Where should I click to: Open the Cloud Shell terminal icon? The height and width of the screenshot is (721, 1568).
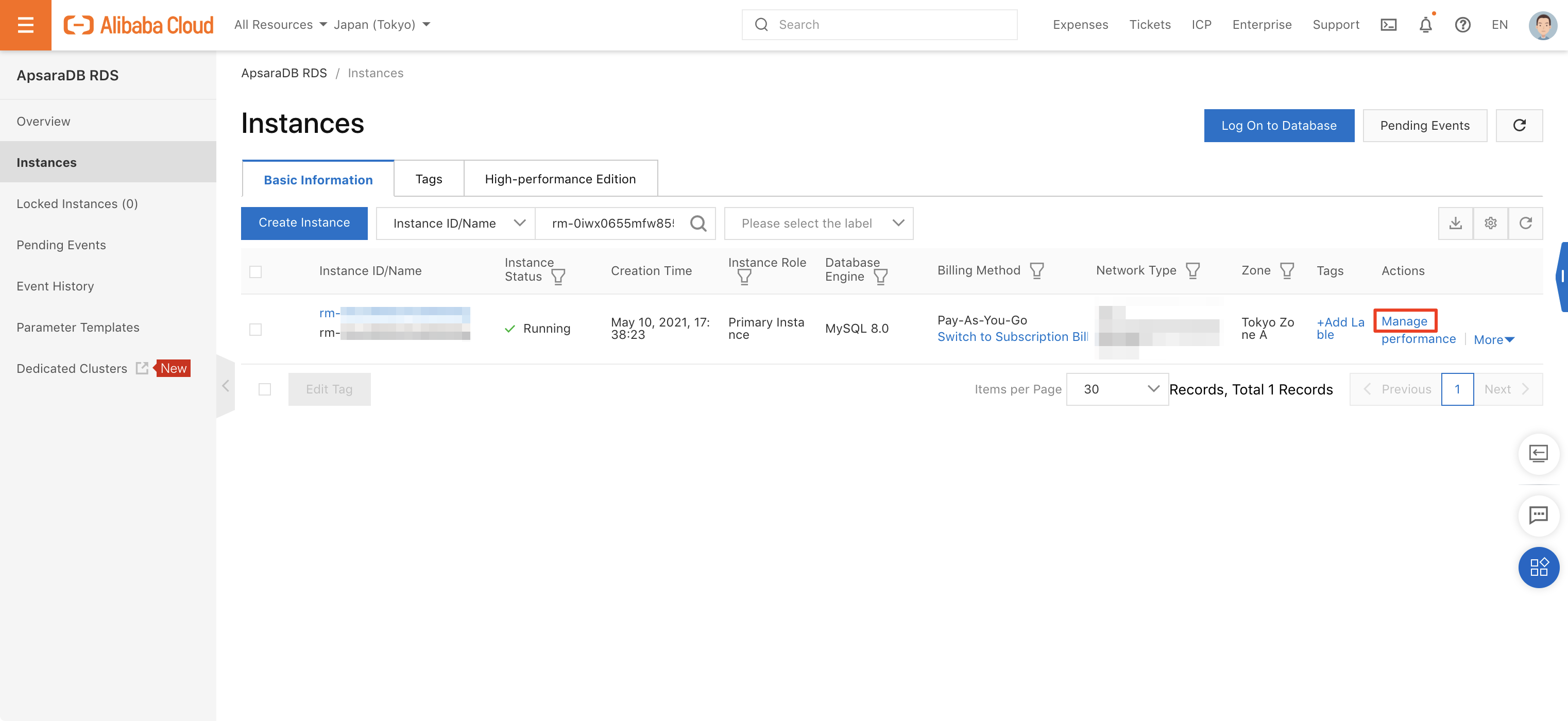[x=1388, y=25]
